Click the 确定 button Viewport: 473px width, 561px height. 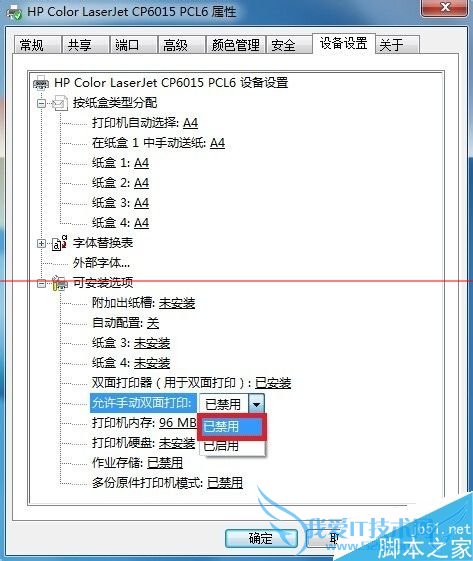click(261, 538)
